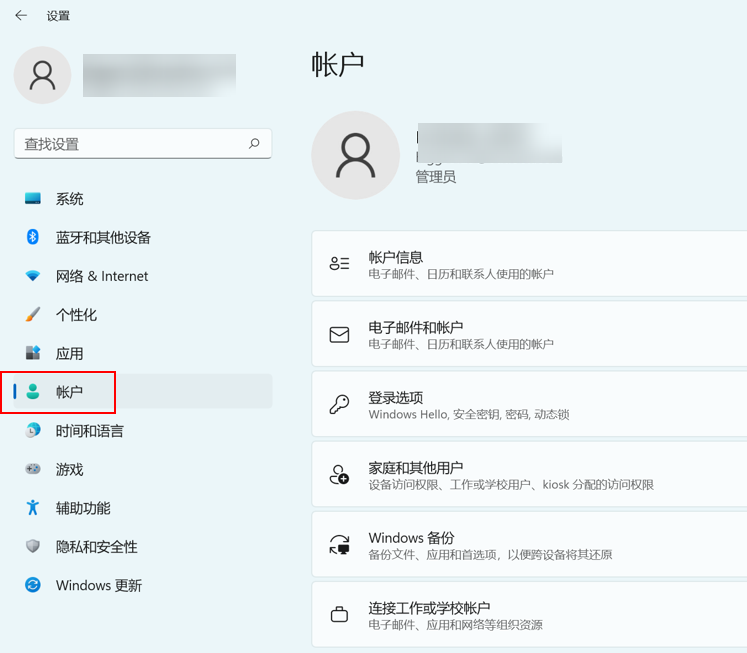Open 系统 settings category

tap(70, 199)
